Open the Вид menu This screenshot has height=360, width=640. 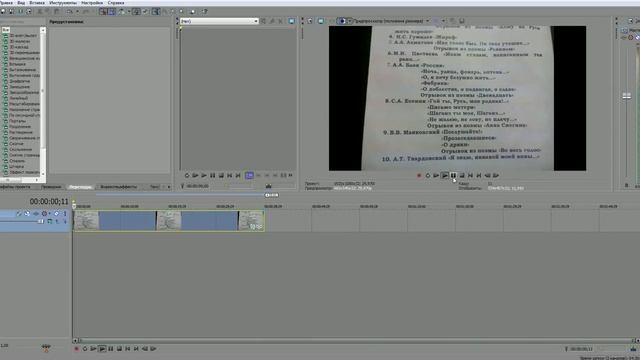click(21, 3)
